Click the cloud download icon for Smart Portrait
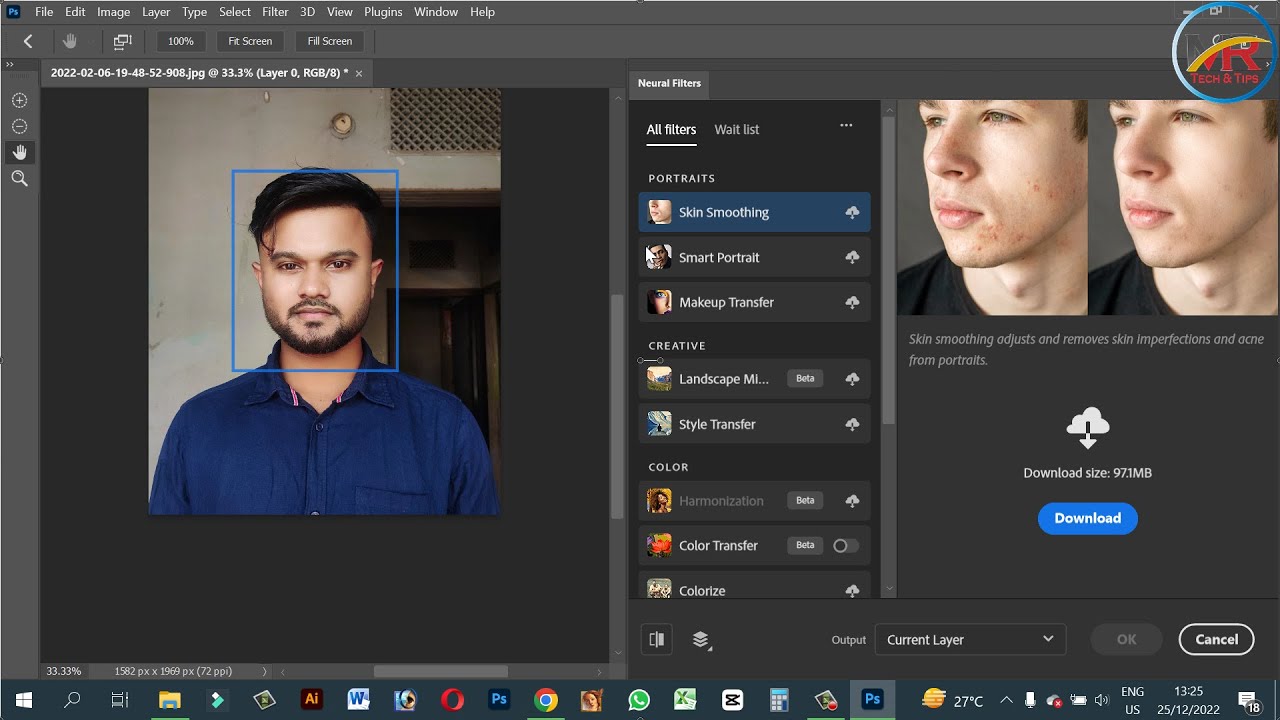The width and height of the screenshot is (1280, 720). click(852, 257)
